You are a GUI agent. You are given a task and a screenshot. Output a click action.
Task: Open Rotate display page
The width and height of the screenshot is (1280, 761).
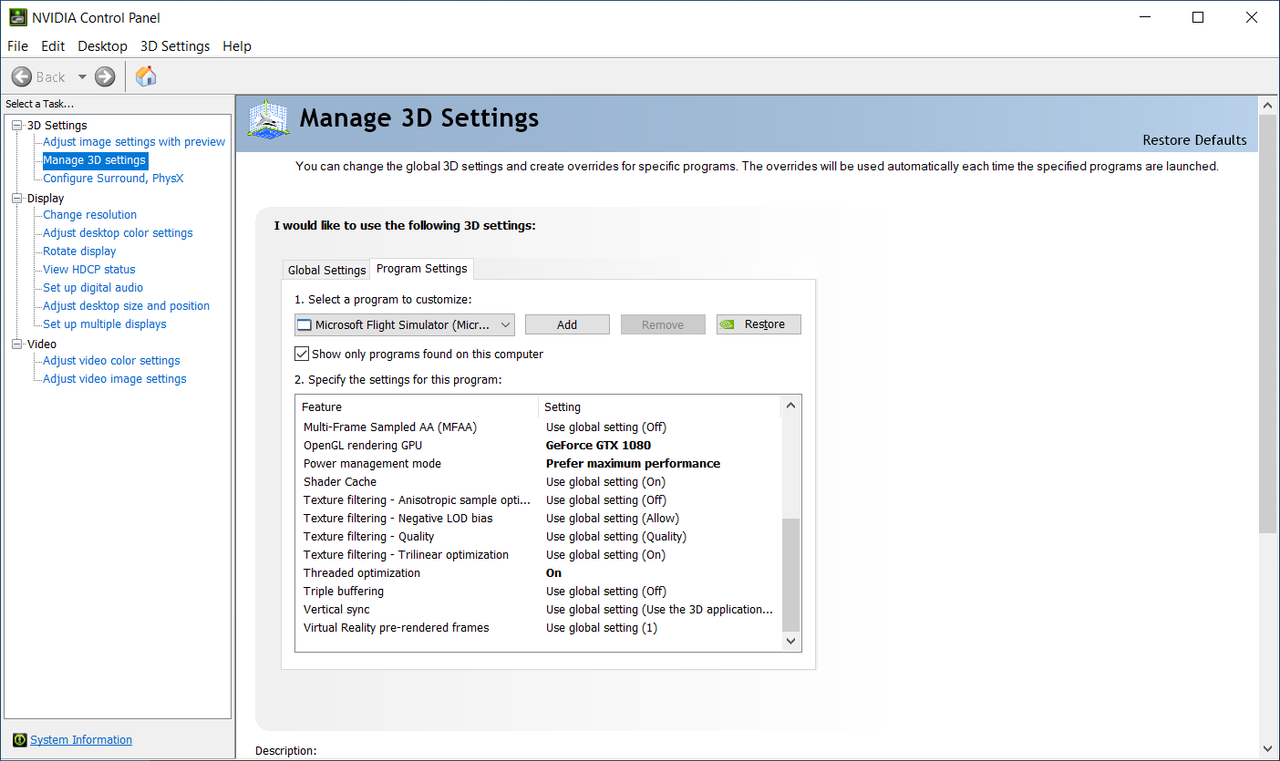79,251
